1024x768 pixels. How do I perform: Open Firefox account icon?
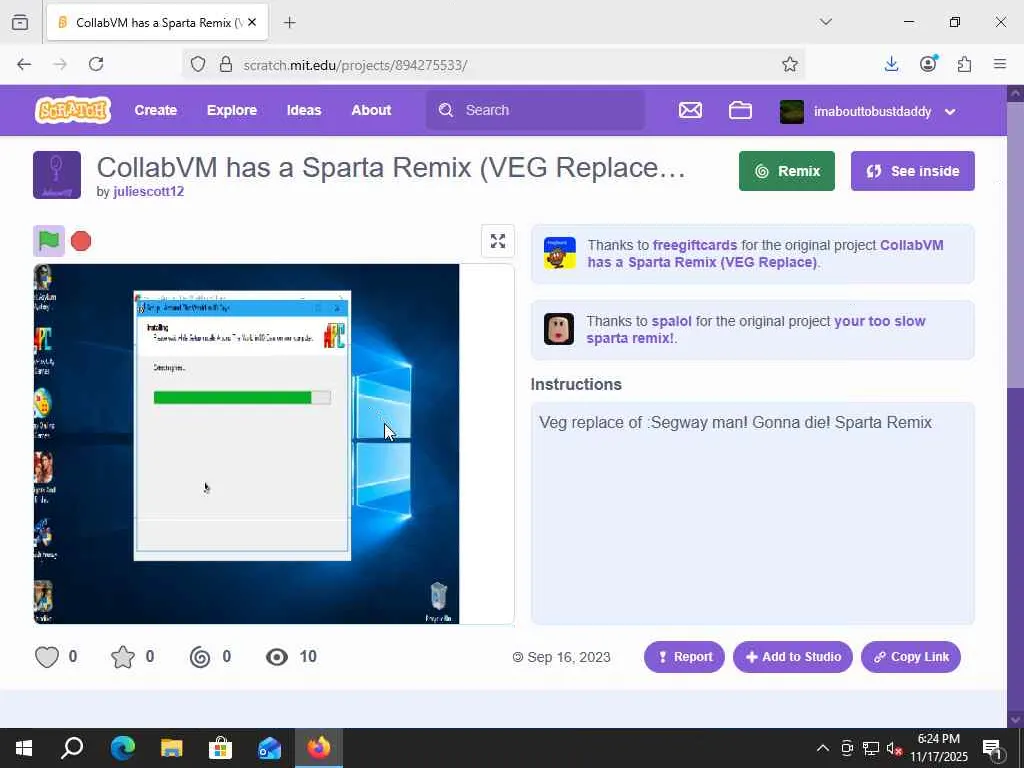(x=928, y=63)
